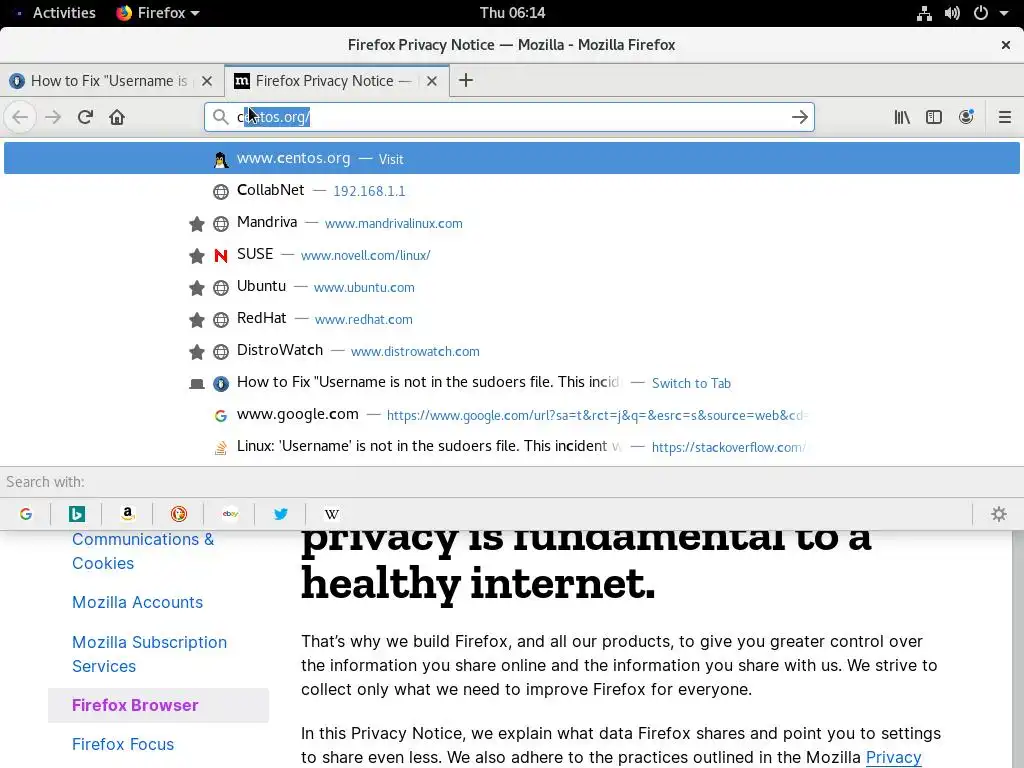Screen dimensions: 1024x768
Task: Search with the DuckDuckGo icon
Action: pos(178,514)
